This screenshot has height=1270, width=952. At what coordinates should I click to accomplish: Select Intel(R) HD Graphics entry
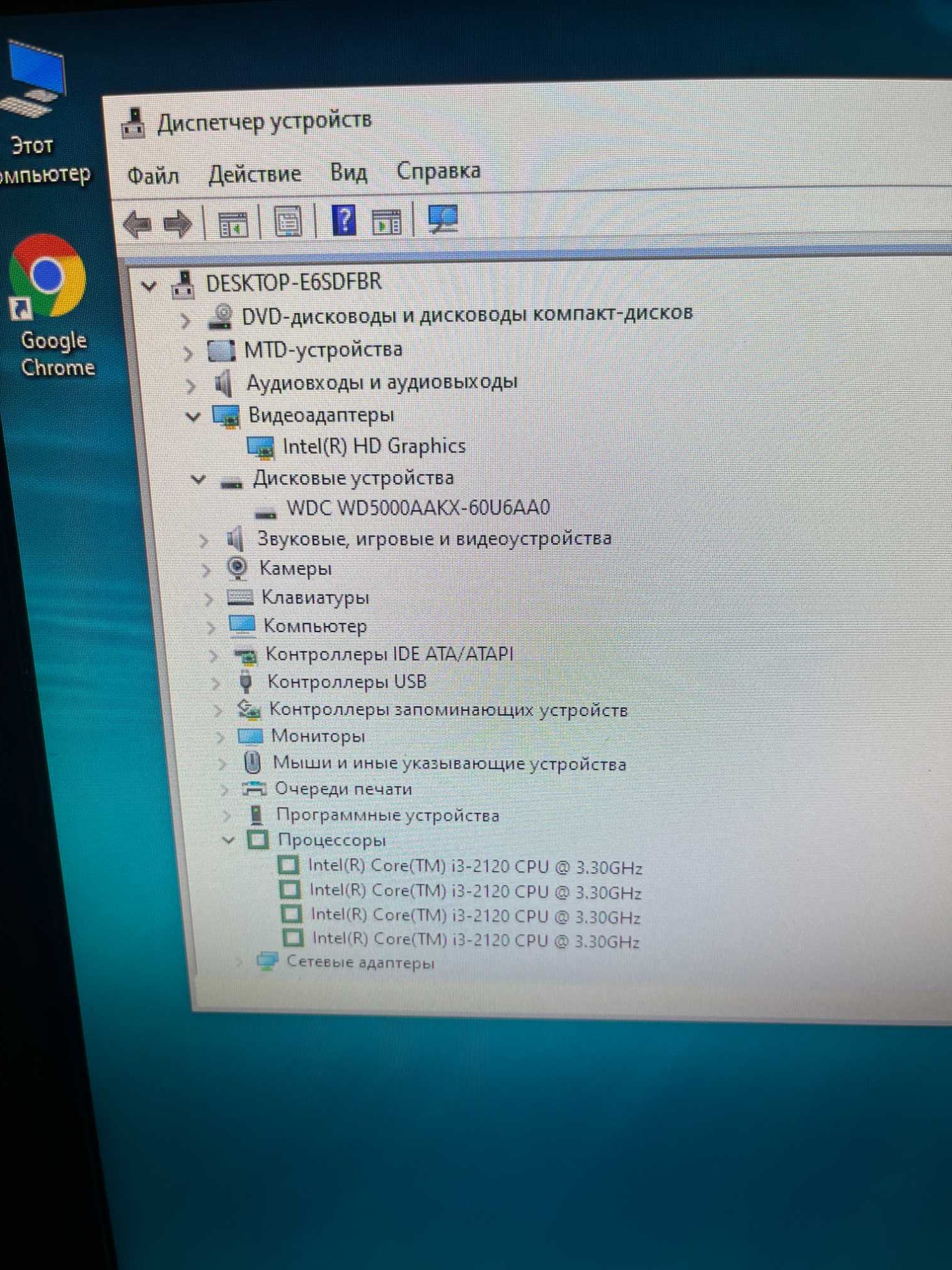coord(374,446)
